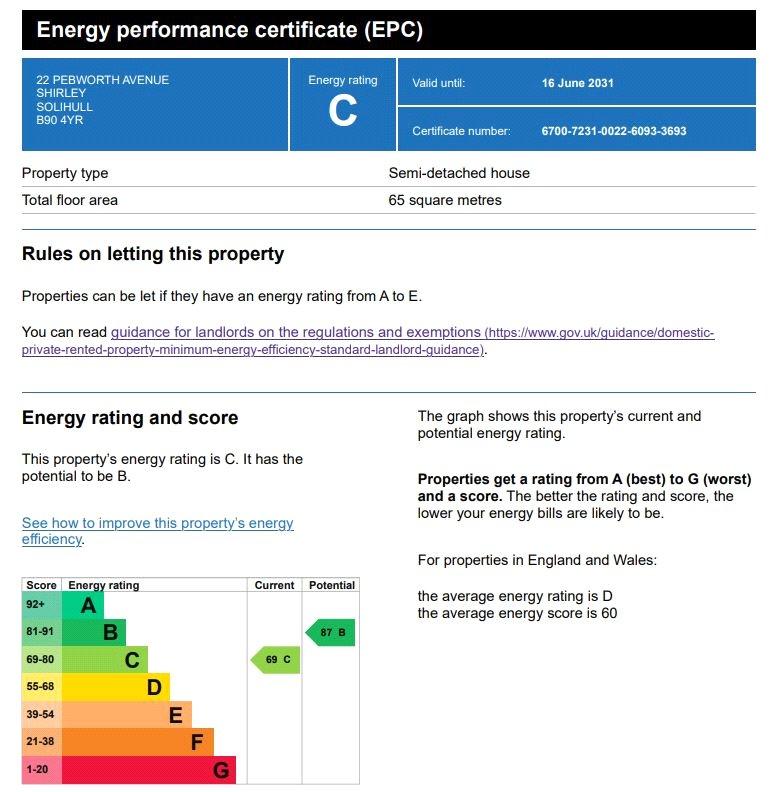Click the potential 87 B rating arrow
This screenshot has height=792, width=776.
point(330,632)
